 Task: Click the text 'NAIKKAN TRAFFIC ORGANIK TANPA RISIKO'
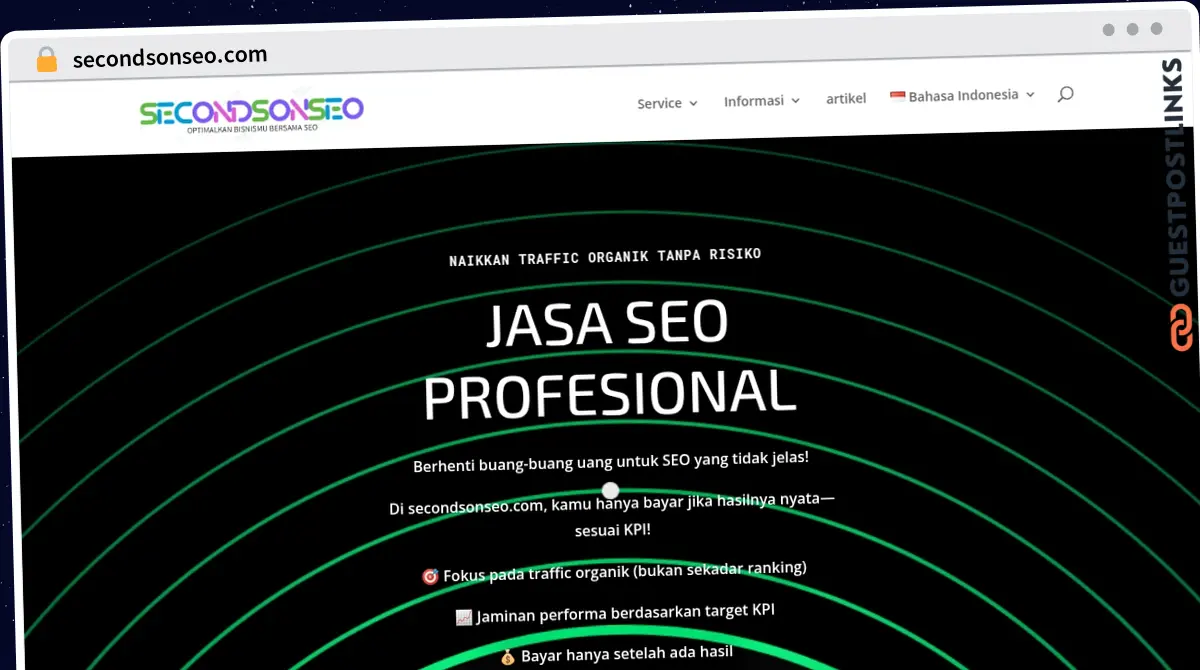pyautogui.click(x=605, y=256)
